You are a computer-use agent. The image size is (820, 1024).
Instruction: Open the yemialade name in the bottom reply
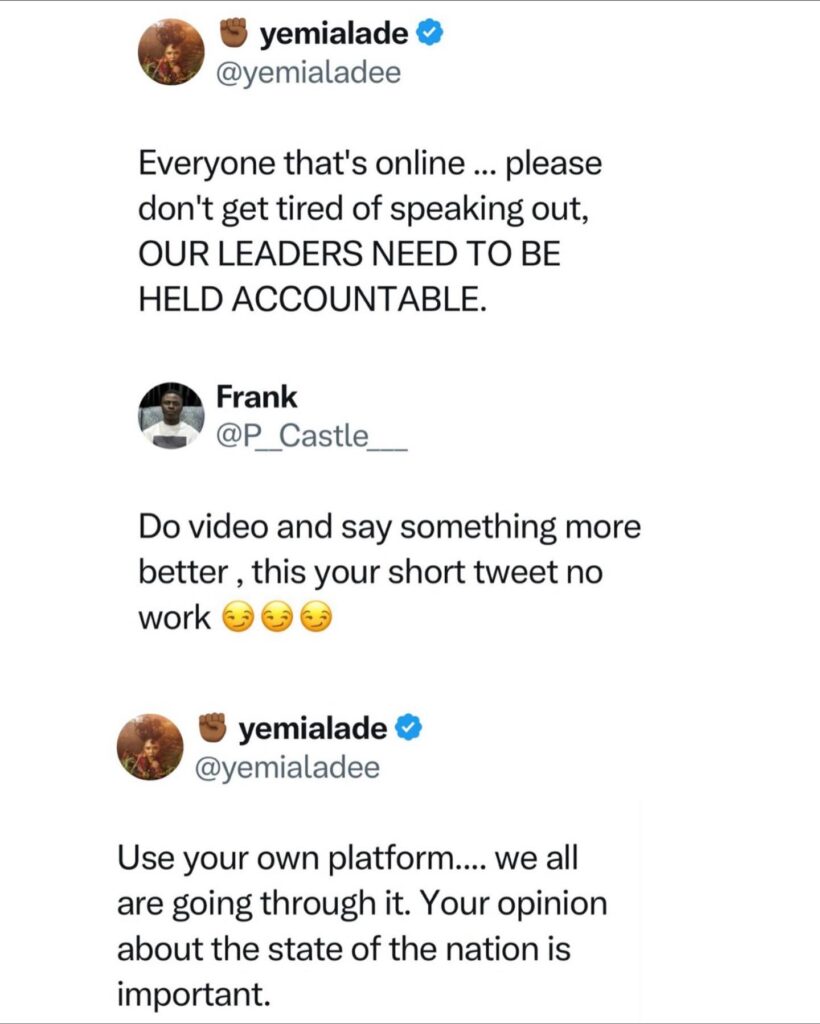[x=313, y=728]
